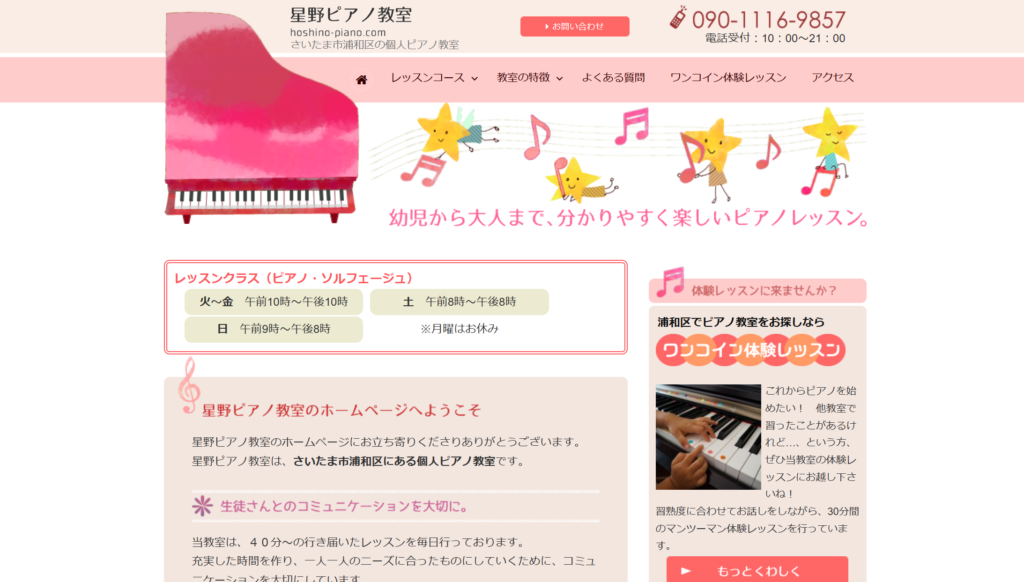Click the ワンコイン体験レッスン colorful banner
Image resolution: width=1024 pixels, height=582 pixels.
point(750,350)
